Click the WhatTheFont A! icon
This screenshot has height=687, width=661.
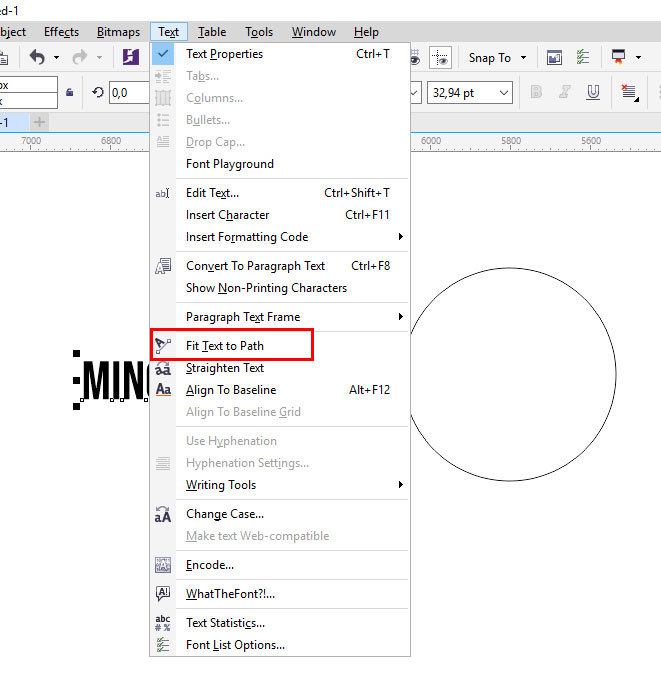click(163, 594)
